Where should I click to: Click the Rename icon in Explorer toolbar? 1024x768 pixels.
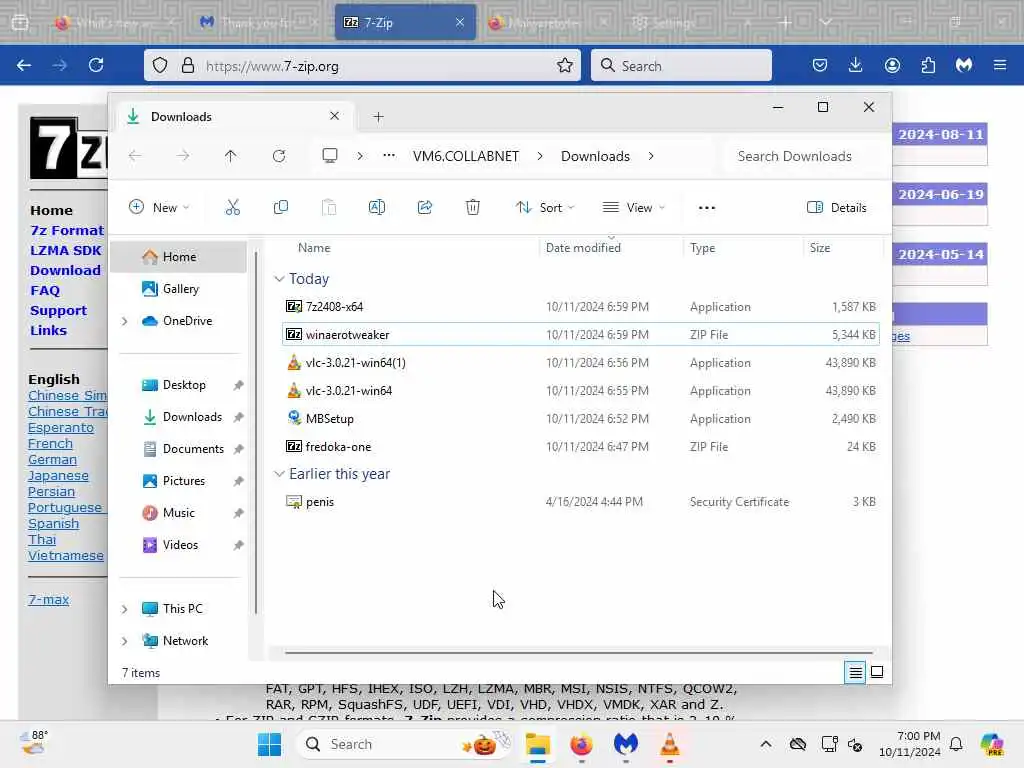click(377, 208)
